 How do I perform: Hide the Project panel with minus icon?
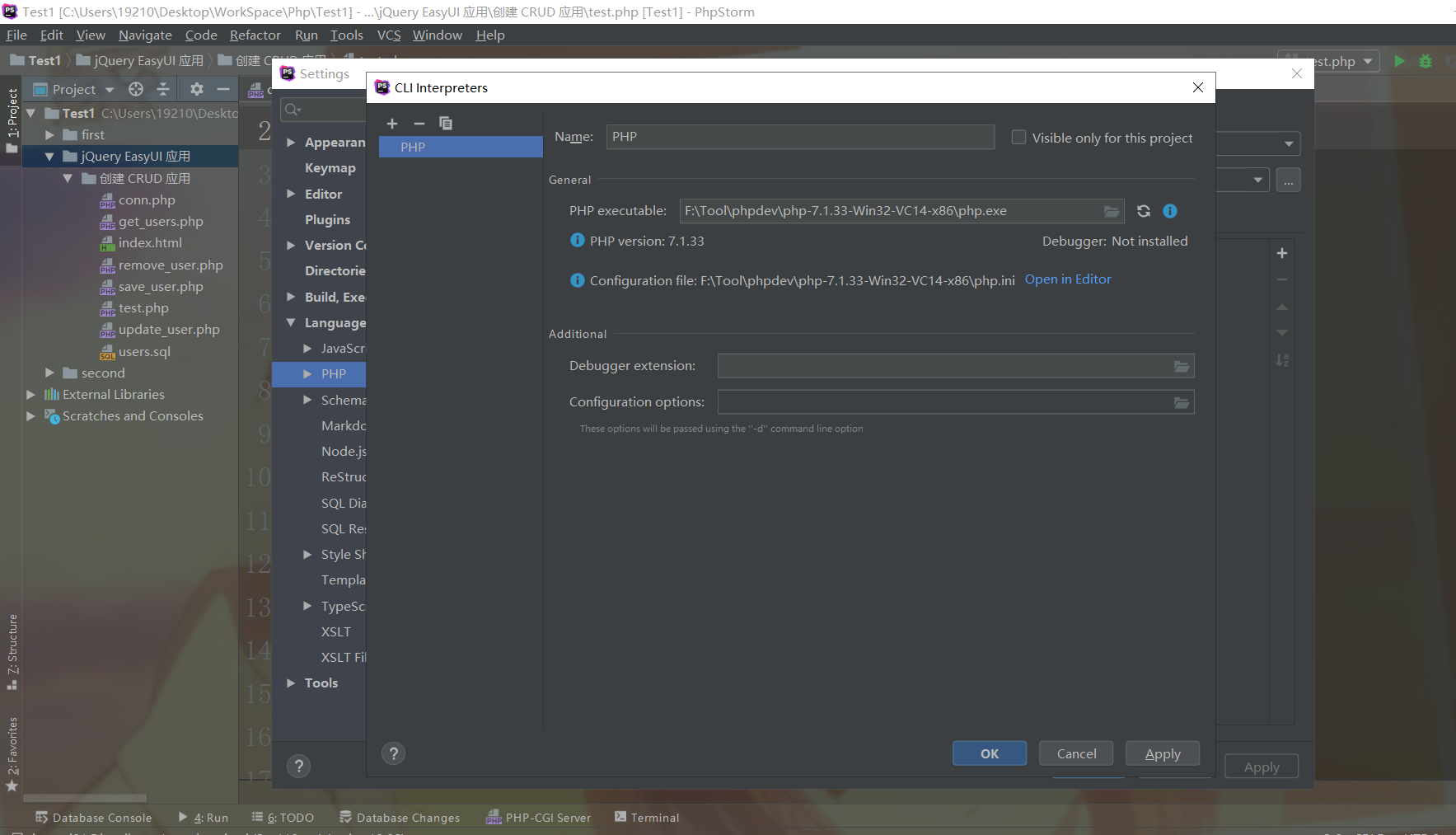[223, 89]
